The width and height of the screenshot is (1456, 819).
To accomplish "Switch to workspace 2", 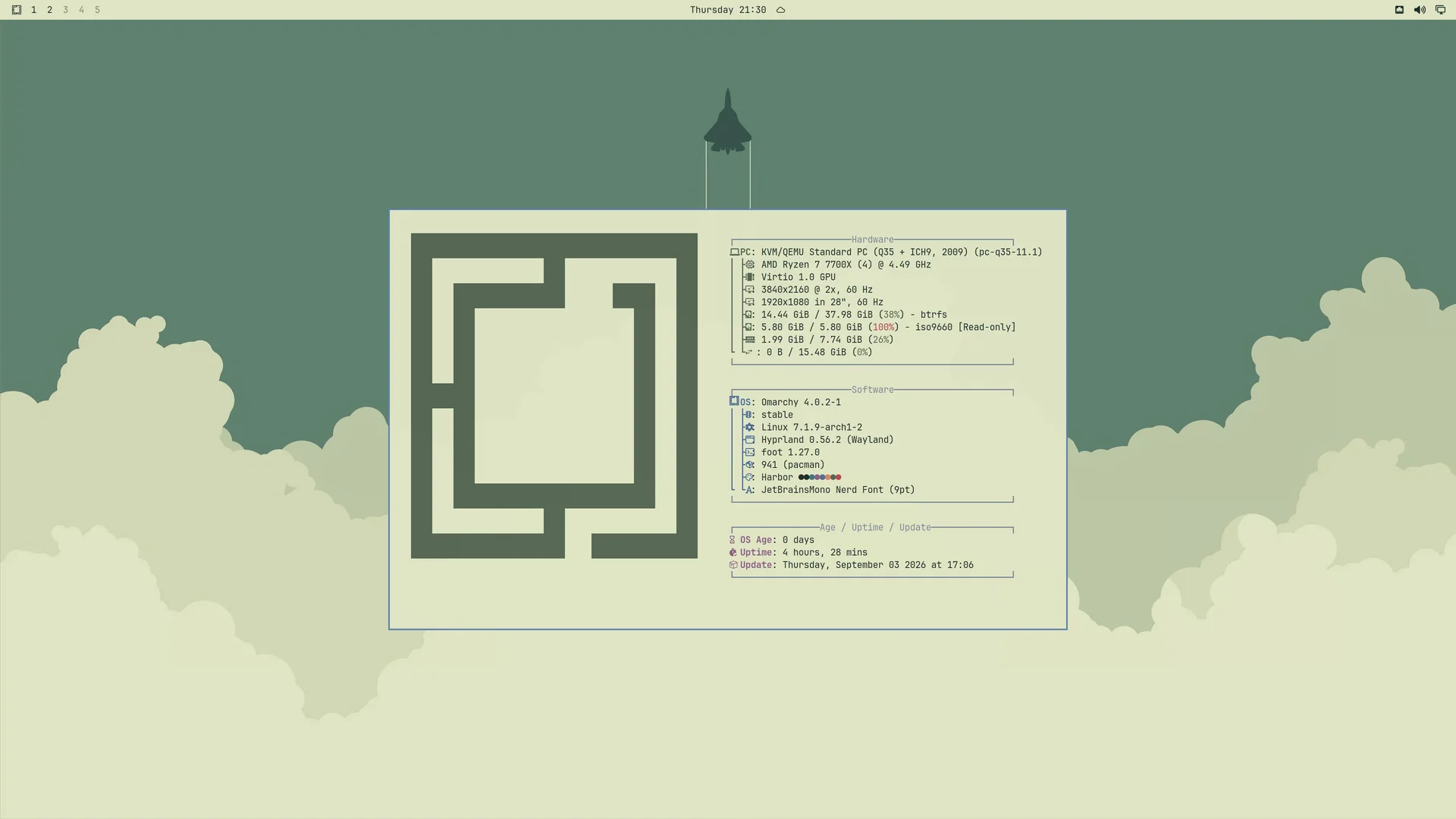I will click(x=49, y=10).
